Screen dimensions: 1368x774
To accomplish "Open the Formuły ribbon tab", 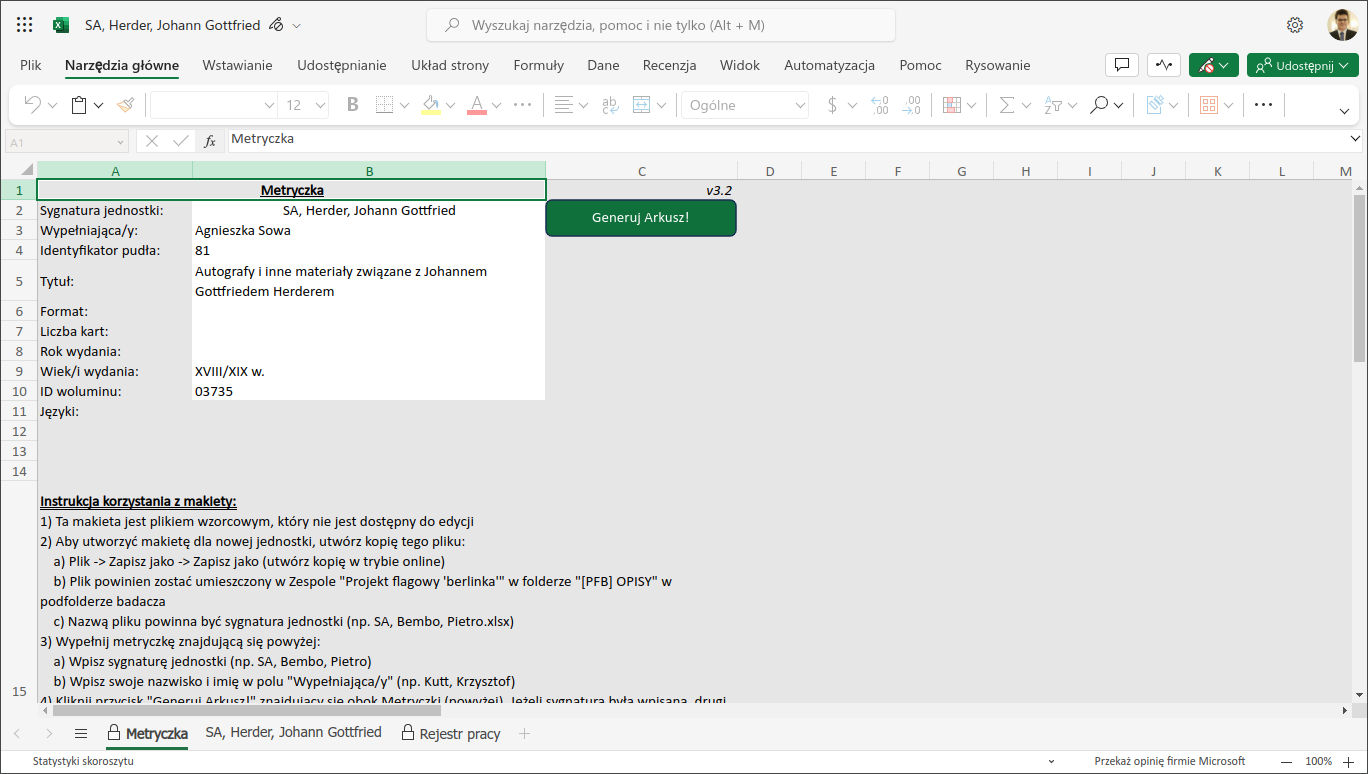I will pyautogui.click(x=538, y=65).
